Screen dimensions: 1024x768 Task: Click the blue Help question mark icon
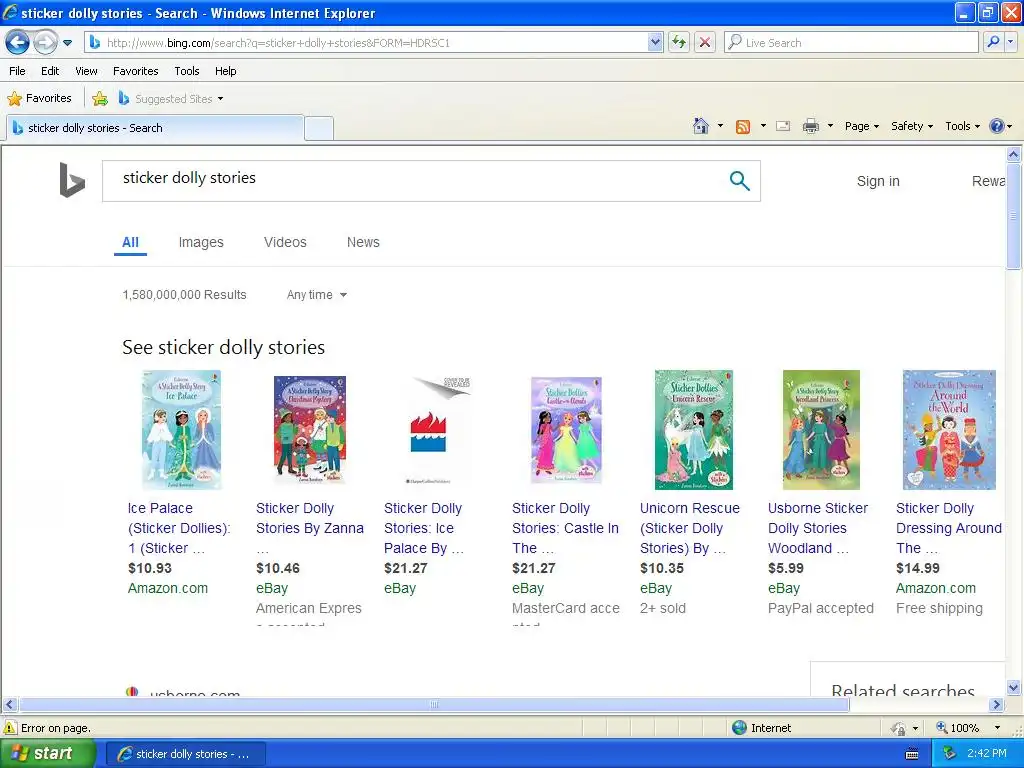997,126
